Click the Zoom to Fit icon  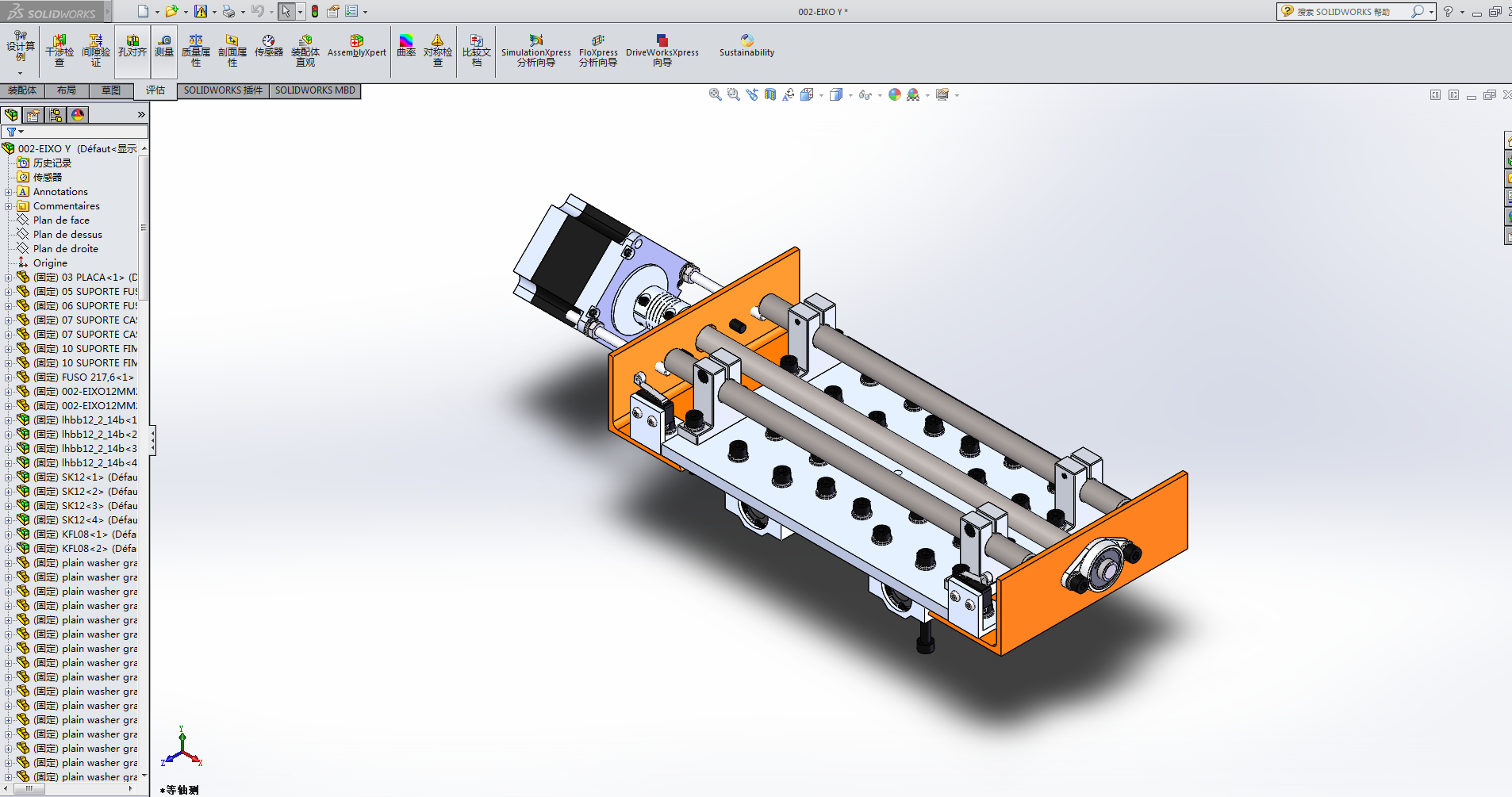[x=715, y=94]
